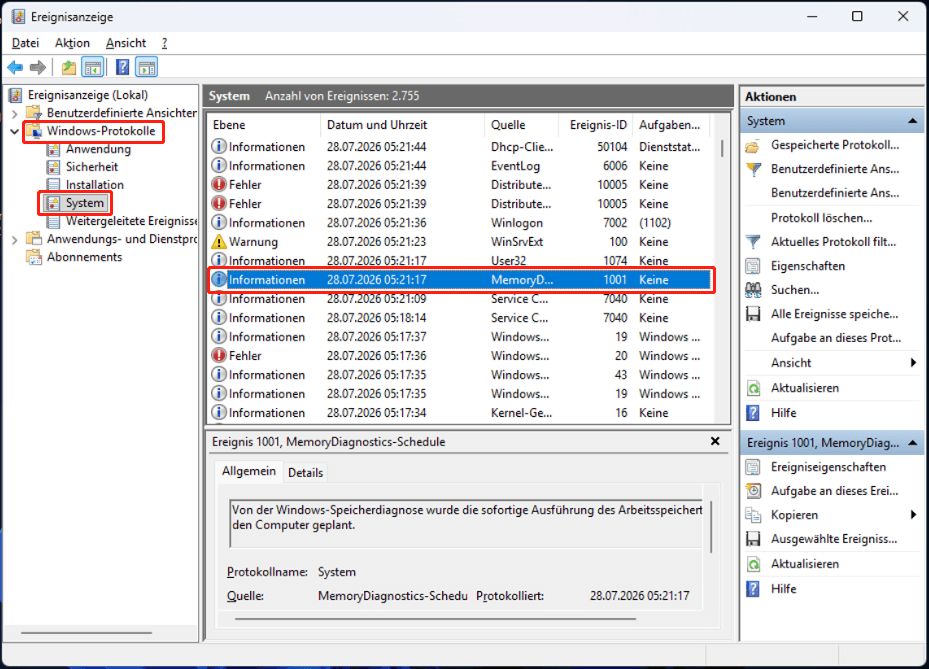Click the Ausgewählte Ereignisse save icon

[x=753, y=539]
